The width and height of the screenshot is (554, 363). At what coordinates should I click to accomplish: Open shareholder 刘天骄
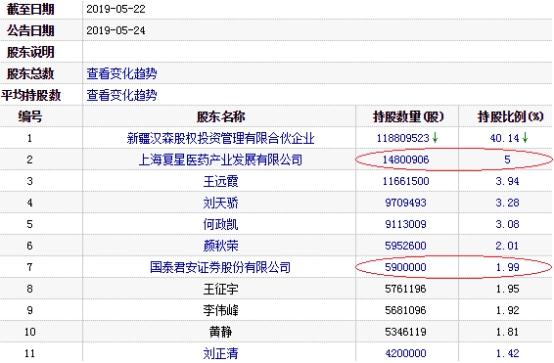(x=220, y=203)
